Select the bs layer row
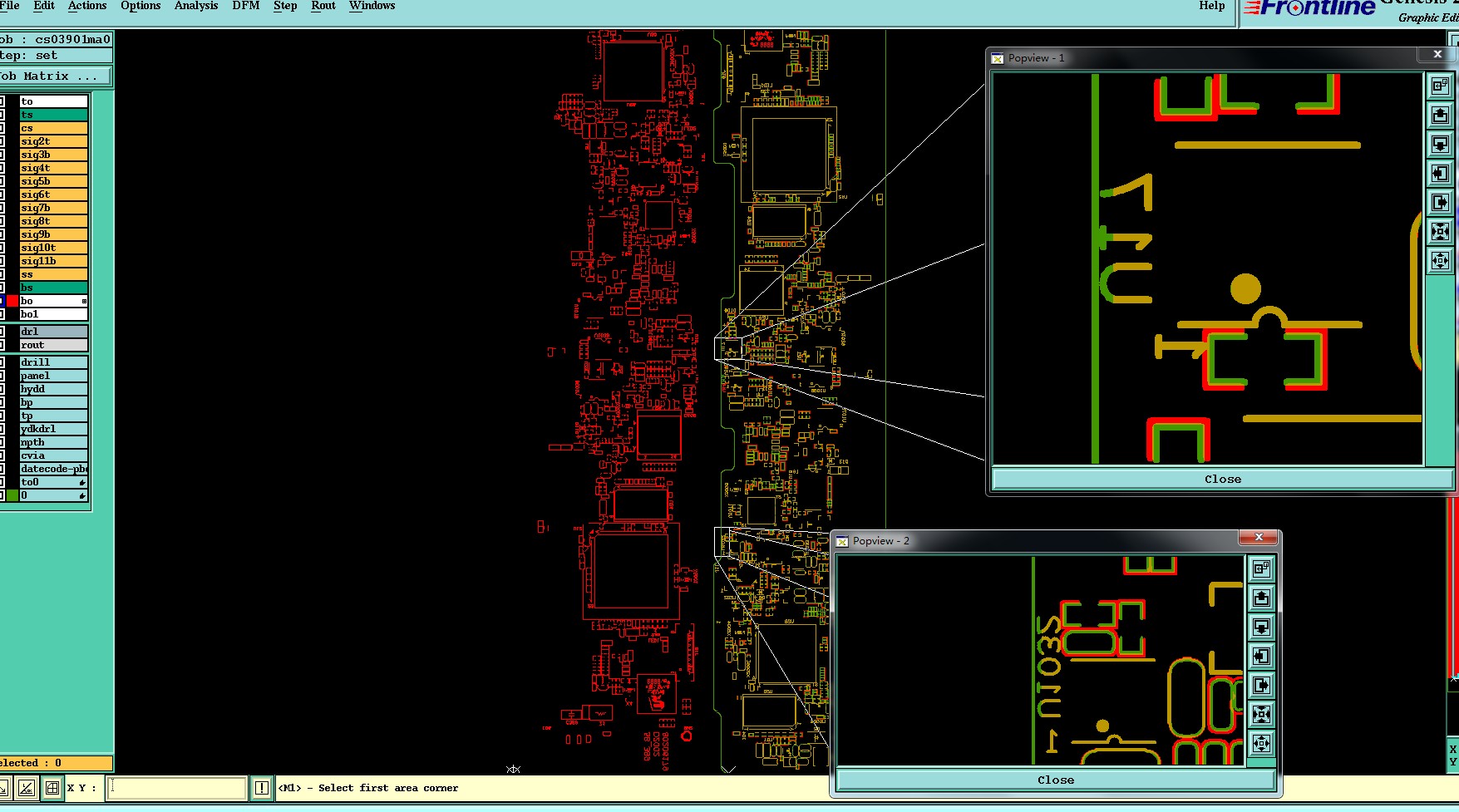 coord(54,288)
